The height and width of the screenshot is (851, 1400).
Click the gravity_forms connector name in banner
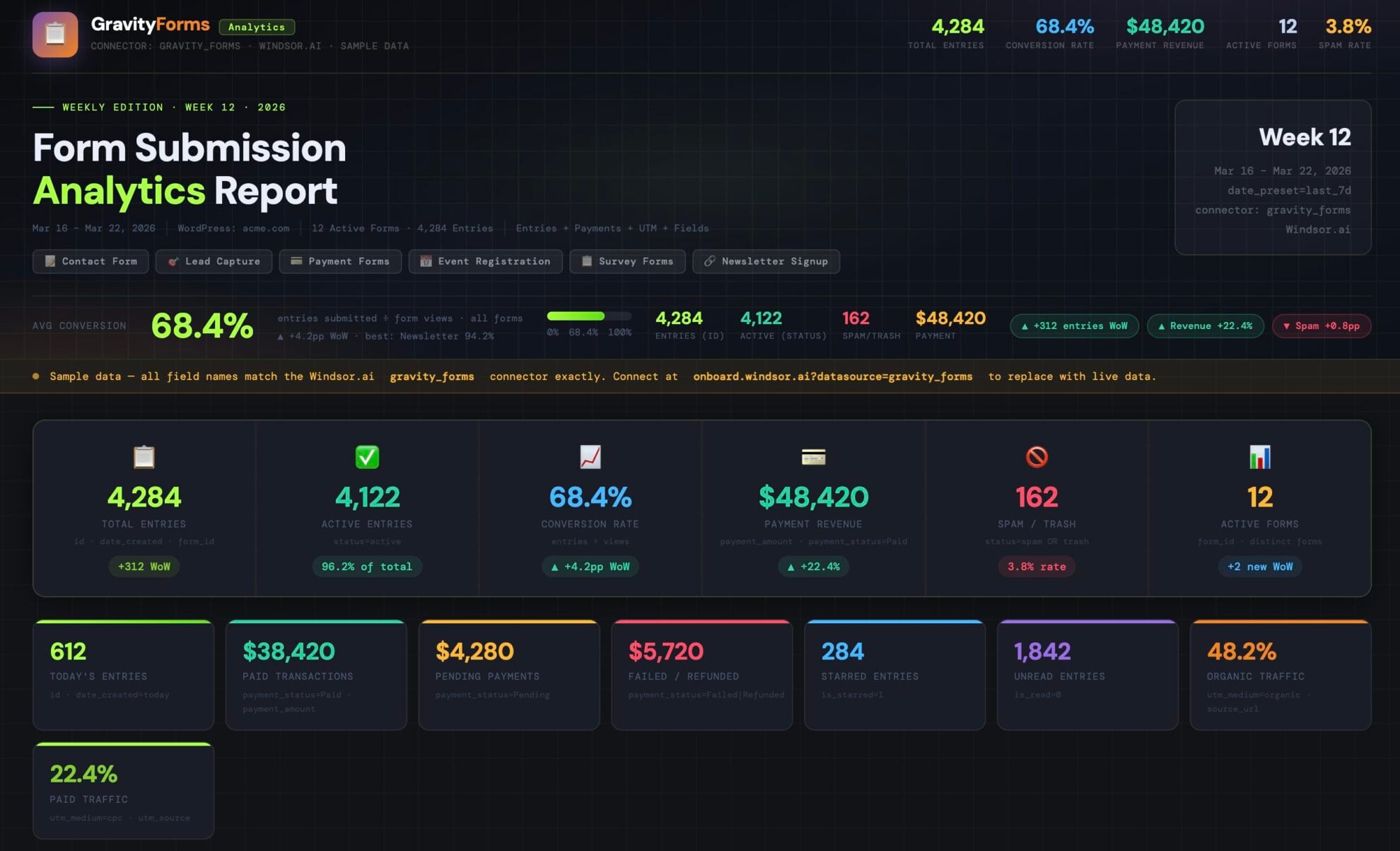pyautogui.click(x=432, y=376)
